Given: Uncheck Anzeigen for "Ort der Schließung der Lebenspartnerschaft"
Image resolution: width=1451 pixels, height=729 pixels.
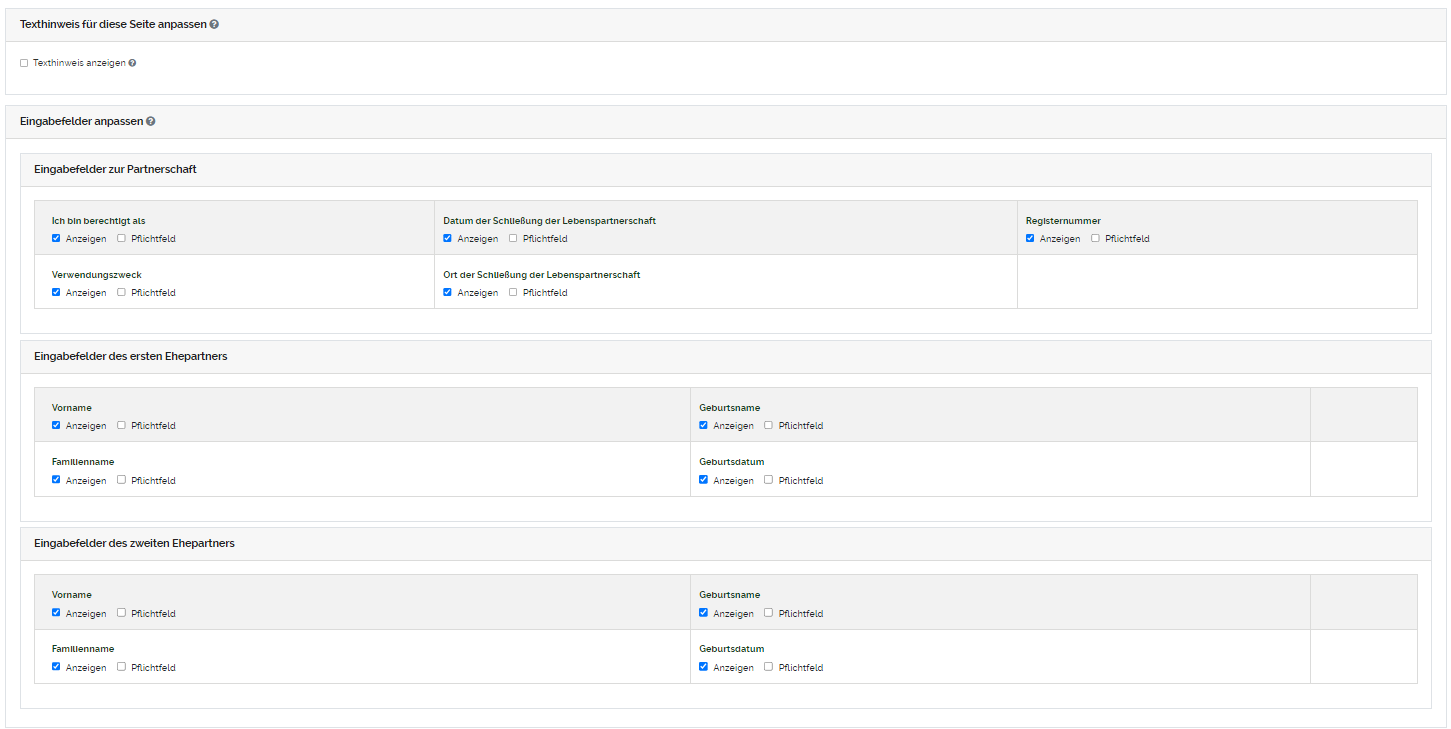Looking at the screenshot, I should pos(447,291).
